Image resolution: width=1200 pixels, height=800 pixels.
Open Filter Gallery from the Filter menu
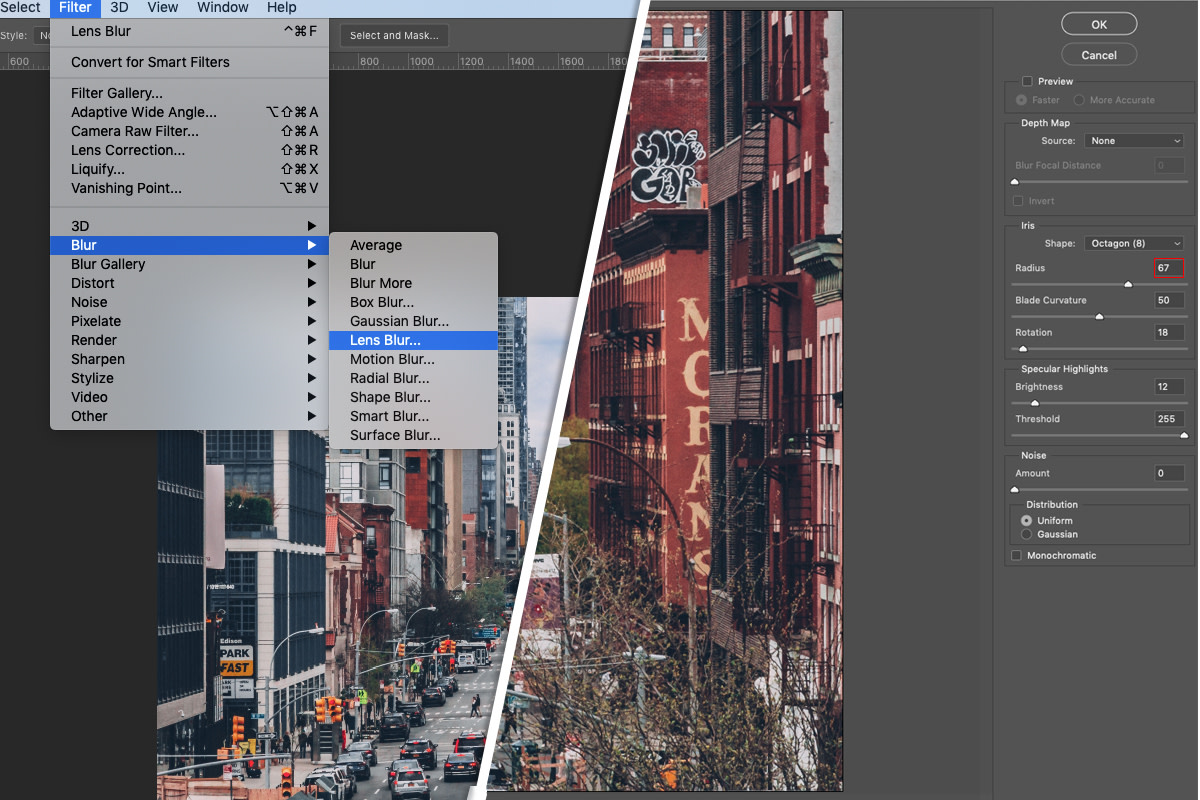189,93
